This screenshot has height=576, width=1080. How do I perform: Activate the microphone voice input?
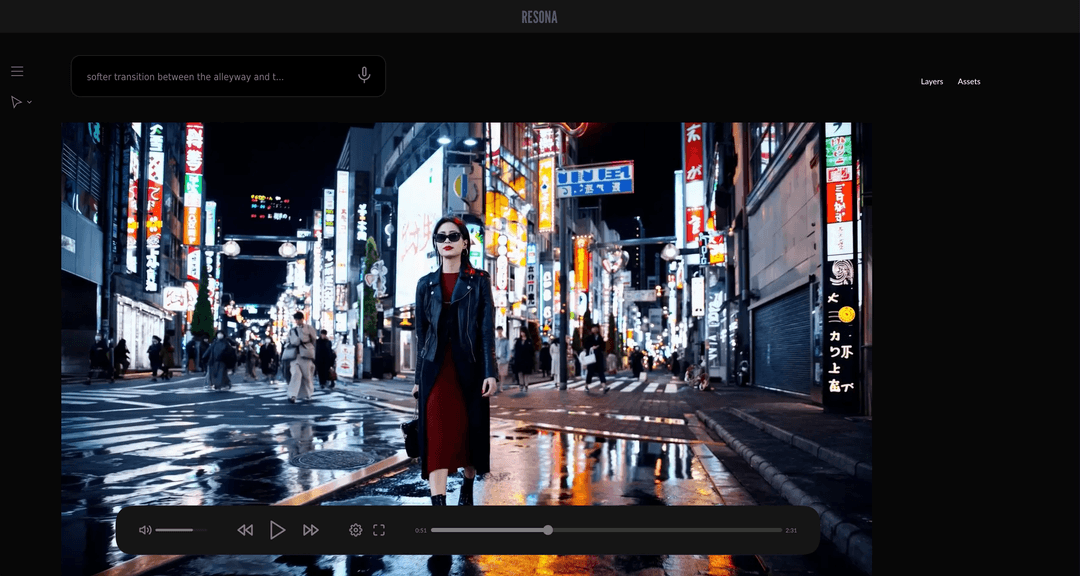pos(364,75)
